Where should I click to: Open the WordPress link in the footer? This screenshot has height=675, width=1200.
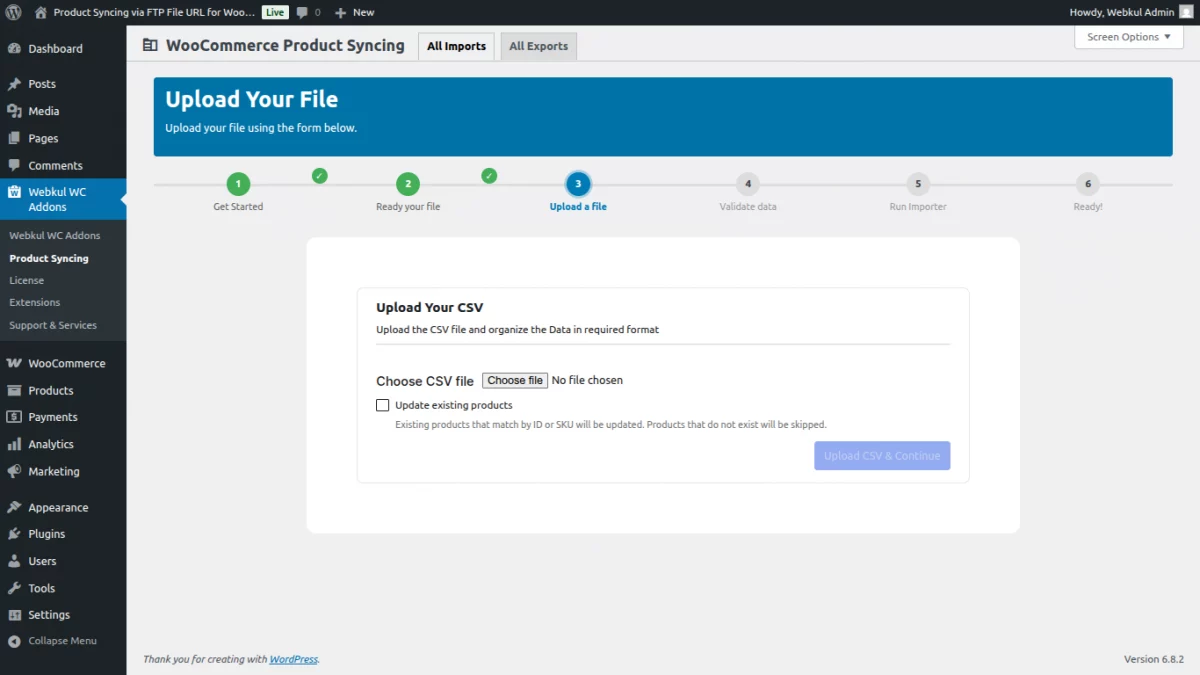(x=294, y=659)
